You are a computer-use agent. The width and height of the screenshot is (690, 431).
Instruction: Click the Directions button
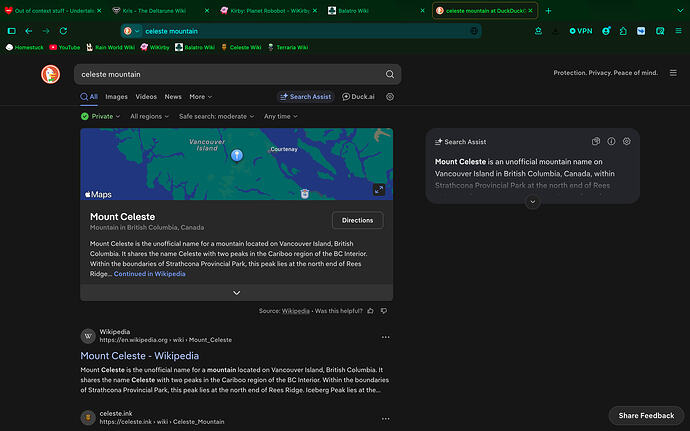point(357,220)
